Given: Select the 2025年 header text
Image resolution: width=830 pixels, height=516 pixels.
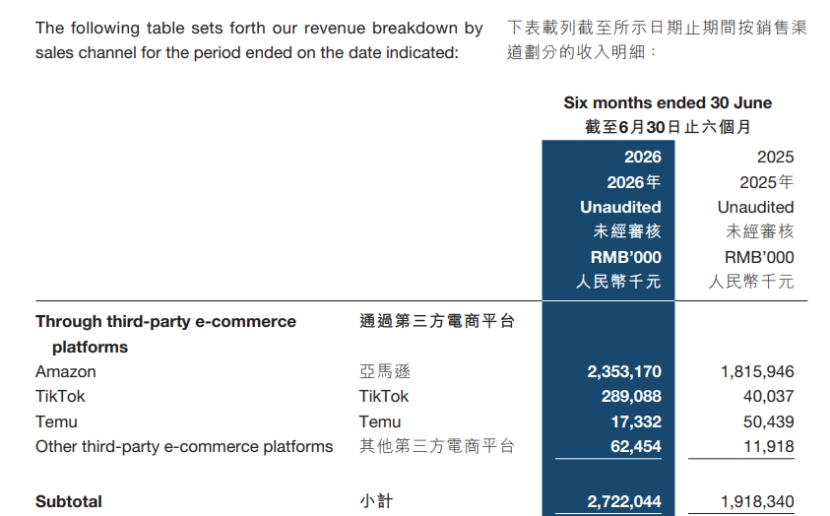Looking at the screenshot, I should pos(766,182).
